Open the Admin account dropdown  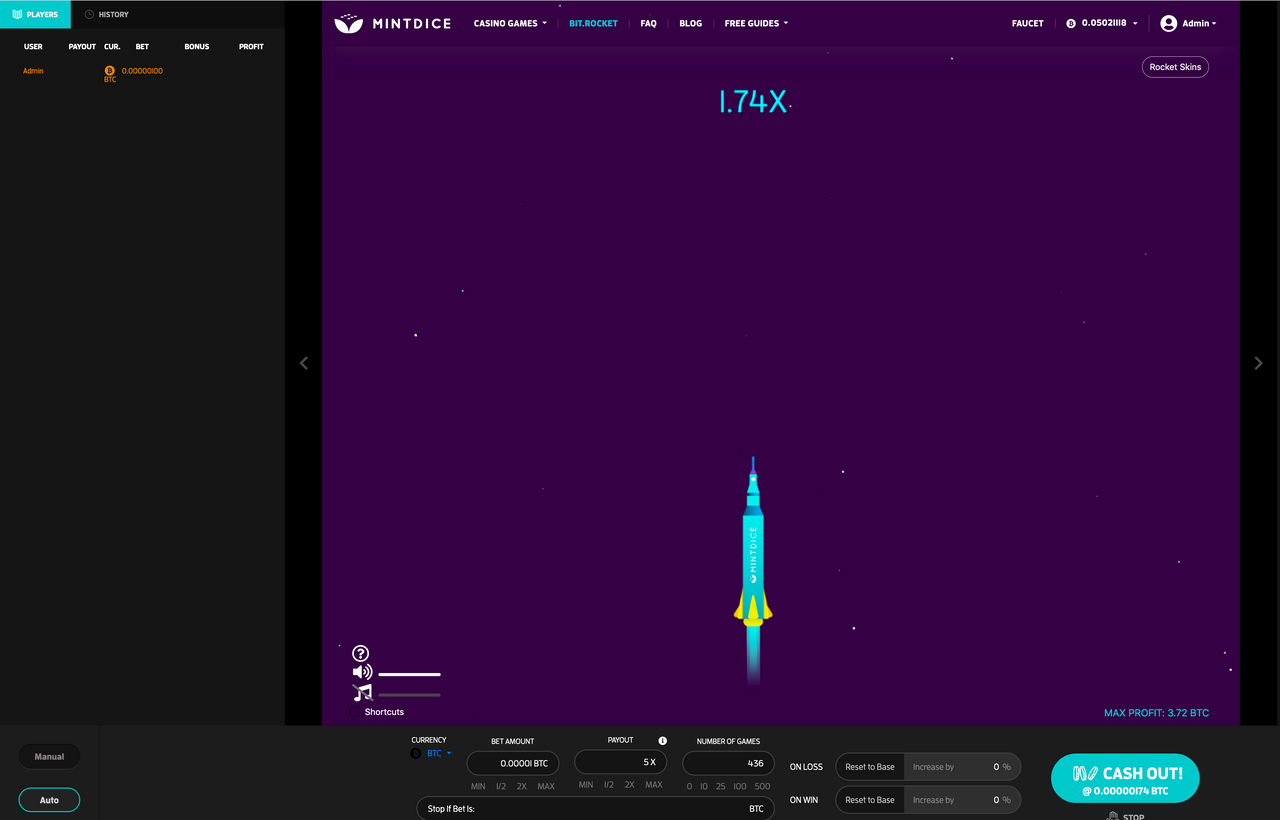[x=1199, y=23]
